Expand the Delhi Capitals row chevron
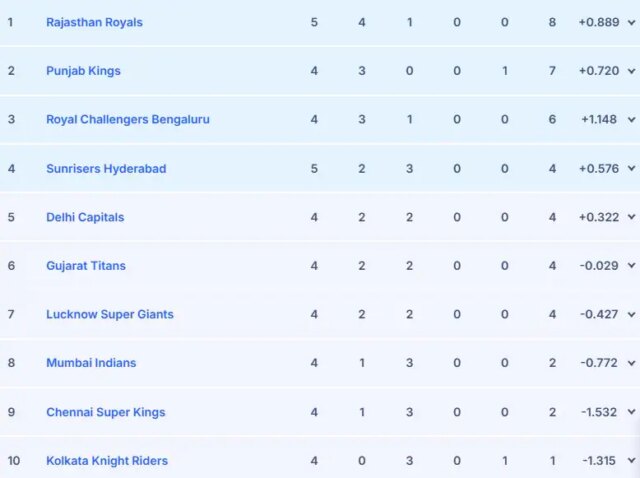Screen dimensions: 640x478 tap(631, 217)
